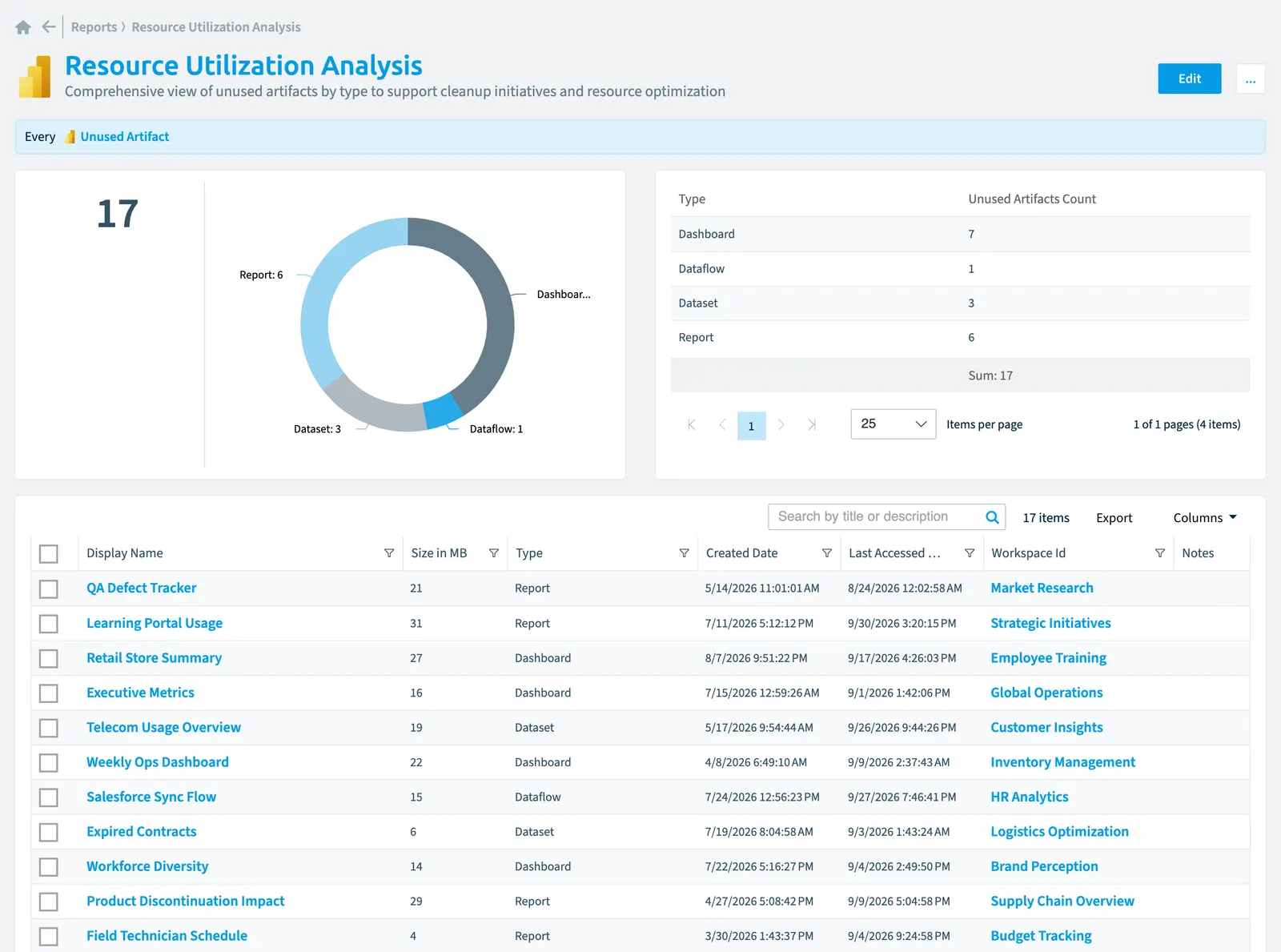Check the Retail Store Summary row checkbox

(x=49, y=659)
